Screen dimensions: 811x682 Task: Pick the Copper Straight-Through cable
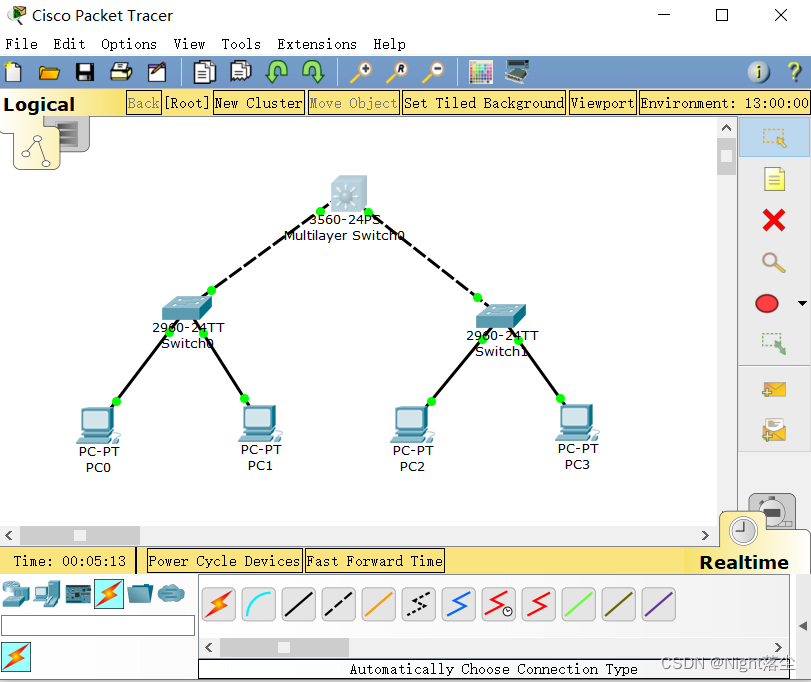click(298, 604)
